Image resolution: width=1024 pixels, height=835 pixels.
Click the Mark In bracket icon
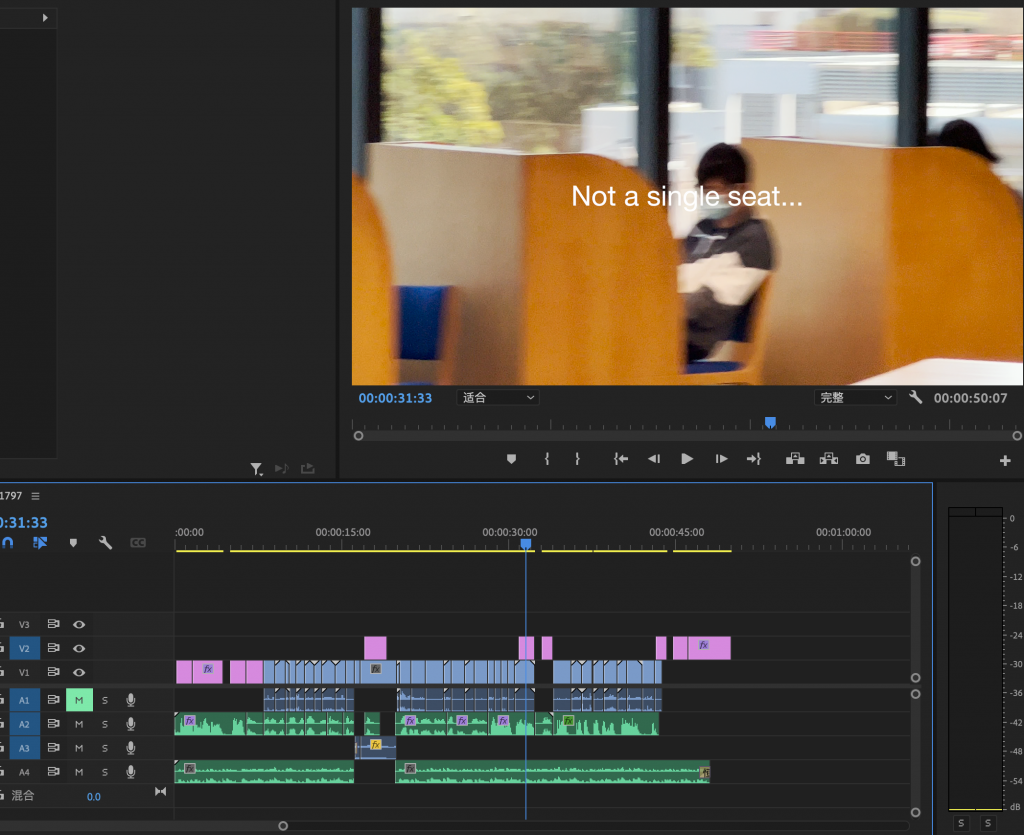coord(547,459)
